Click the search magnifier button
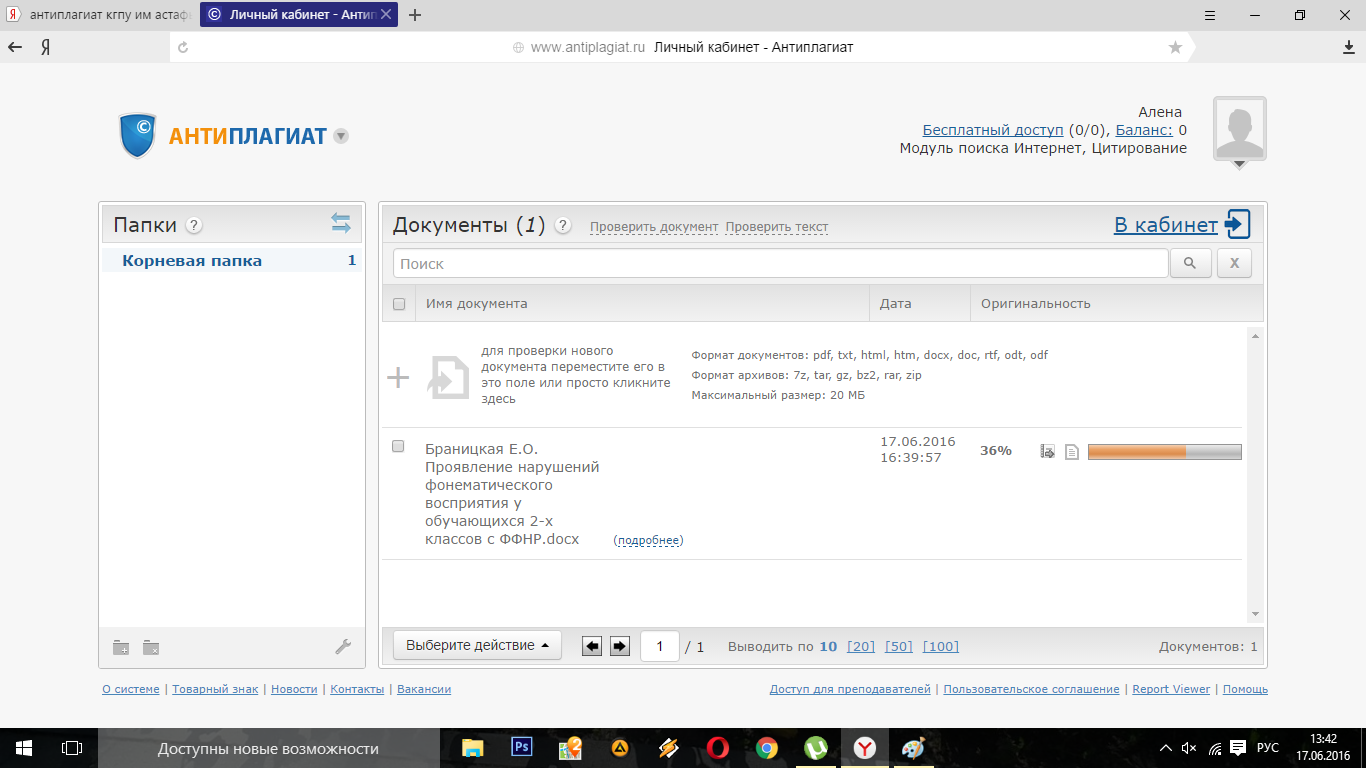This screenshot has width=1366, height=768. [x=1190, y=263]
